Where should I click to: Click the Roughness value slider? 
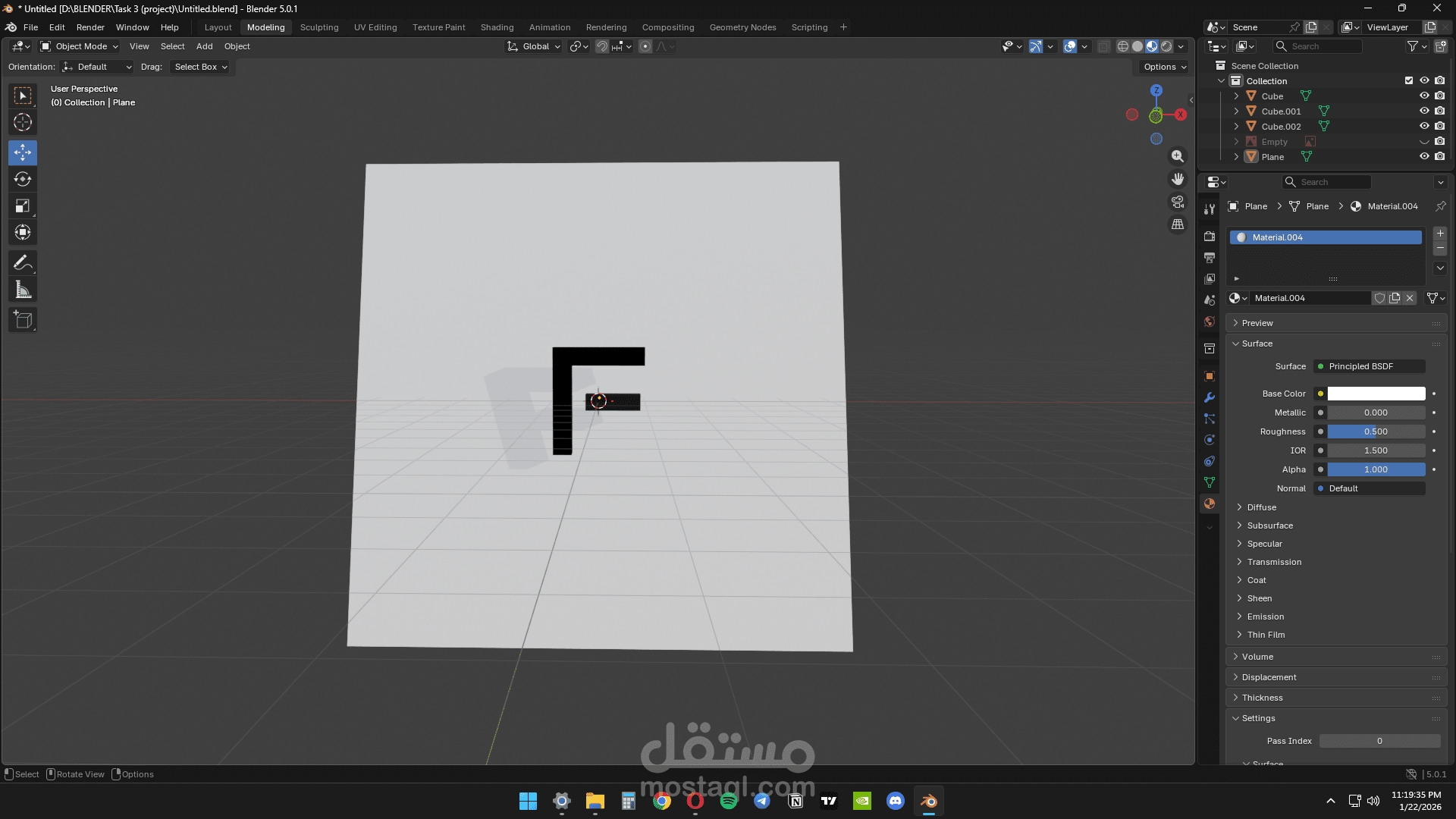click(1376, 431)
